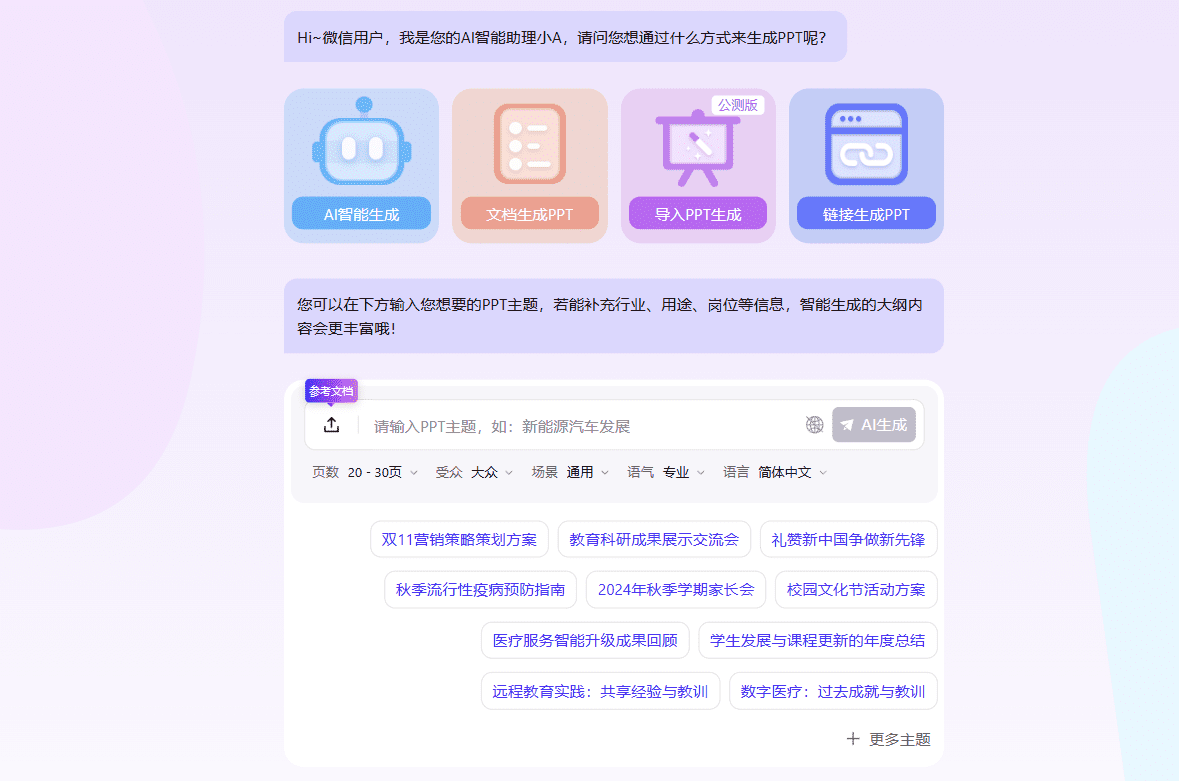Click the robot AI智能生成 icon
The height and width of the screenshot is (781, 1179).
362,141
